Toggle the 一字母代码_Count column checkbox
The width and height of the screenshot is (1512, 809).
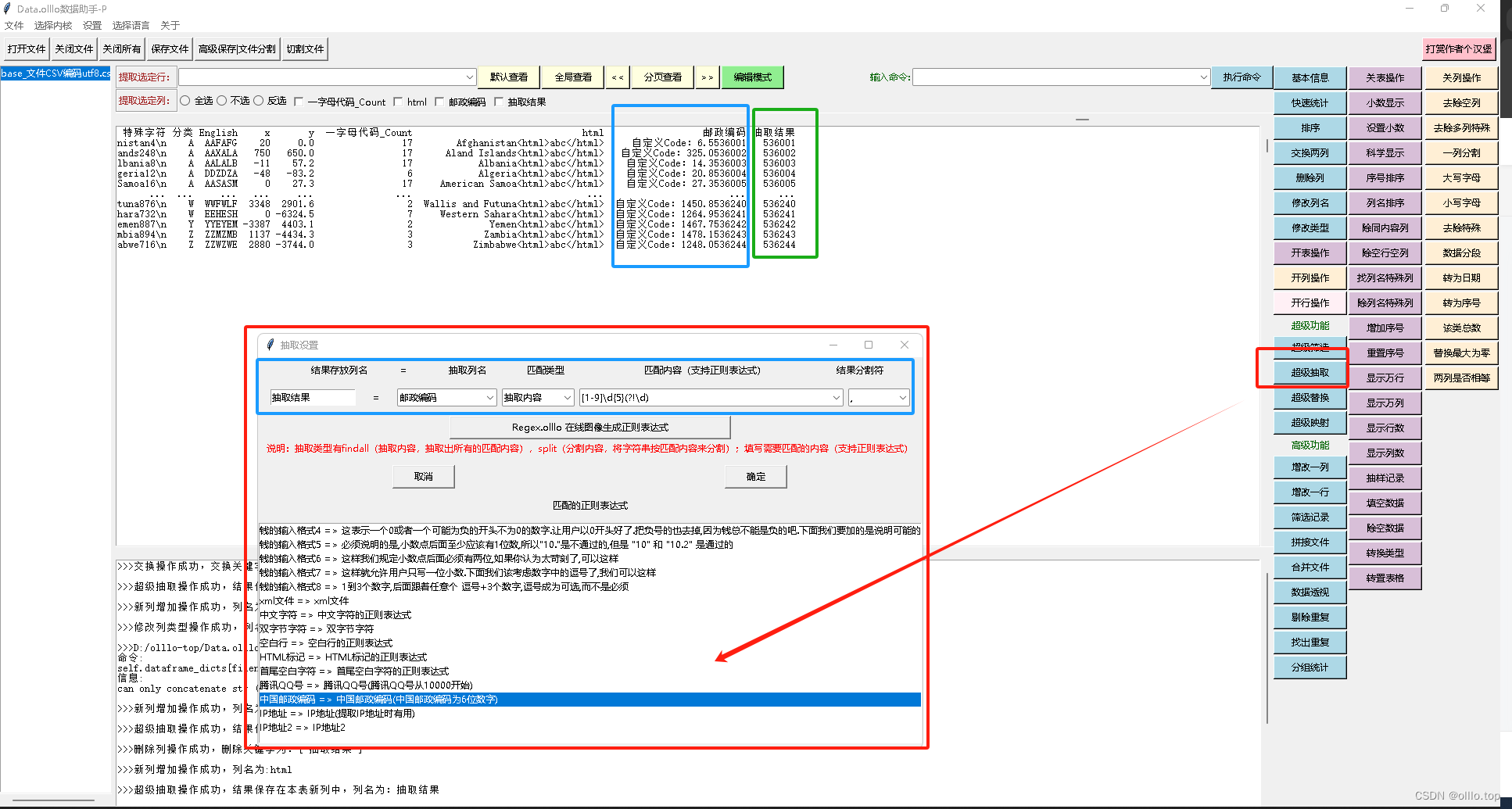pyautogui.click(x=299, y=102)
